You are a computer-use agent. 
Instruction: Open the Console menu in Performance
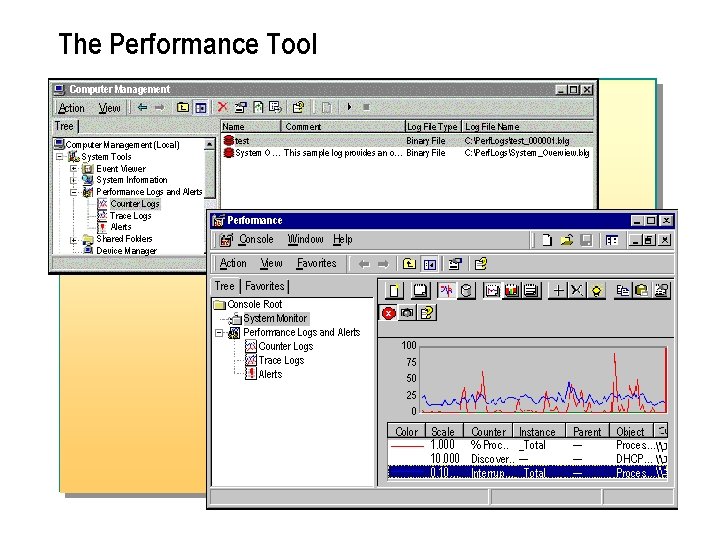click(256, 239)
